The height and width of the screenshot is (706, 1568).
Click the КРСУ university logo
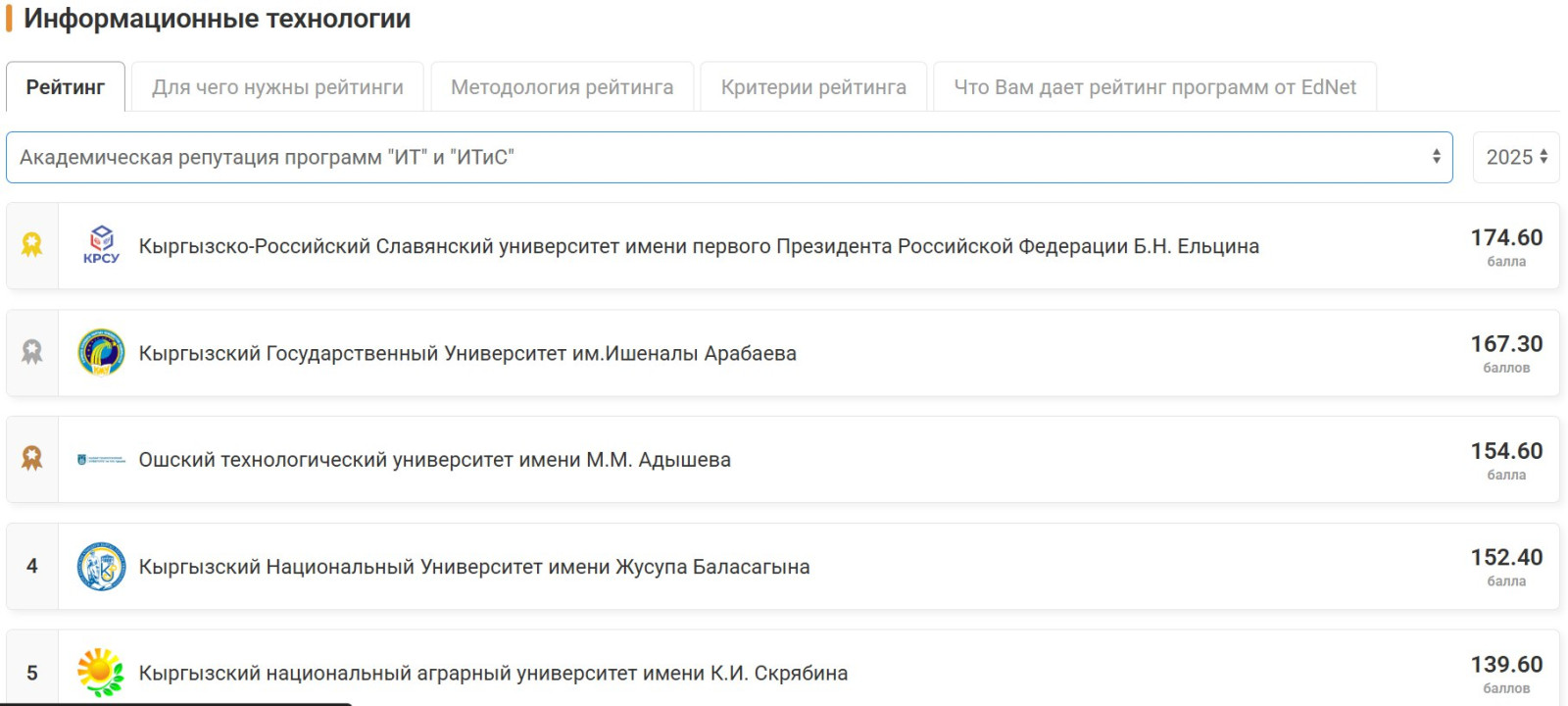(x=101, y=245)
